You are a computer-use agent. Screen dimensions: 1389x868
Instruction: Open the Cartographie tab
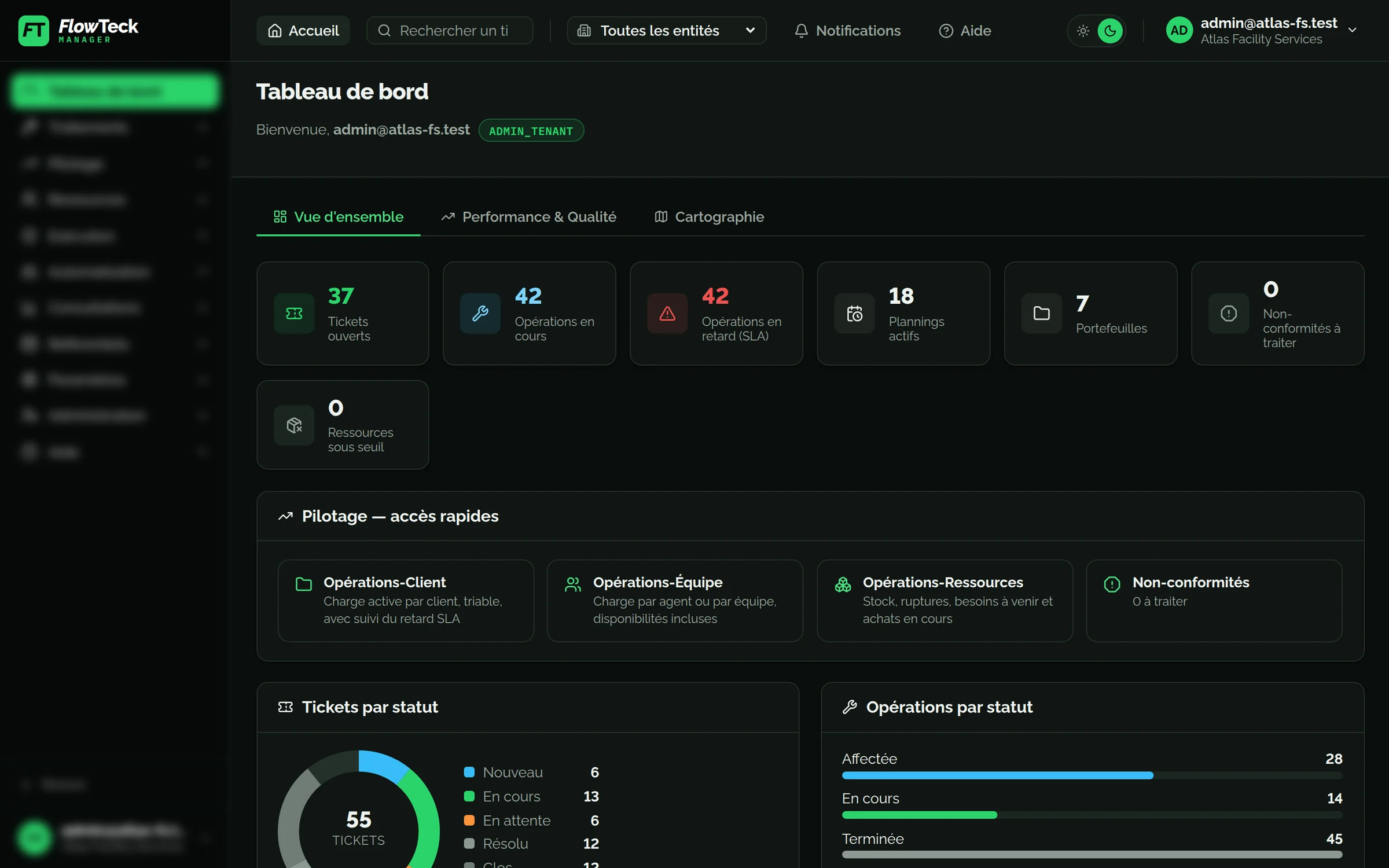tap(709, 217)
